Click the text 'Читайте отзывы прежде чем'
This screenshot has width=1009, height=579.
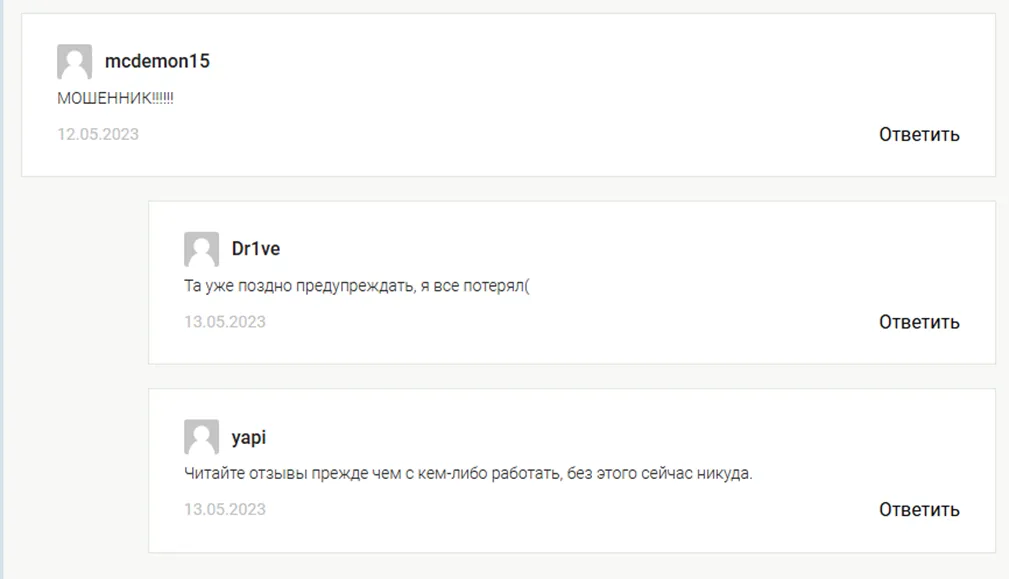(292, 473)
